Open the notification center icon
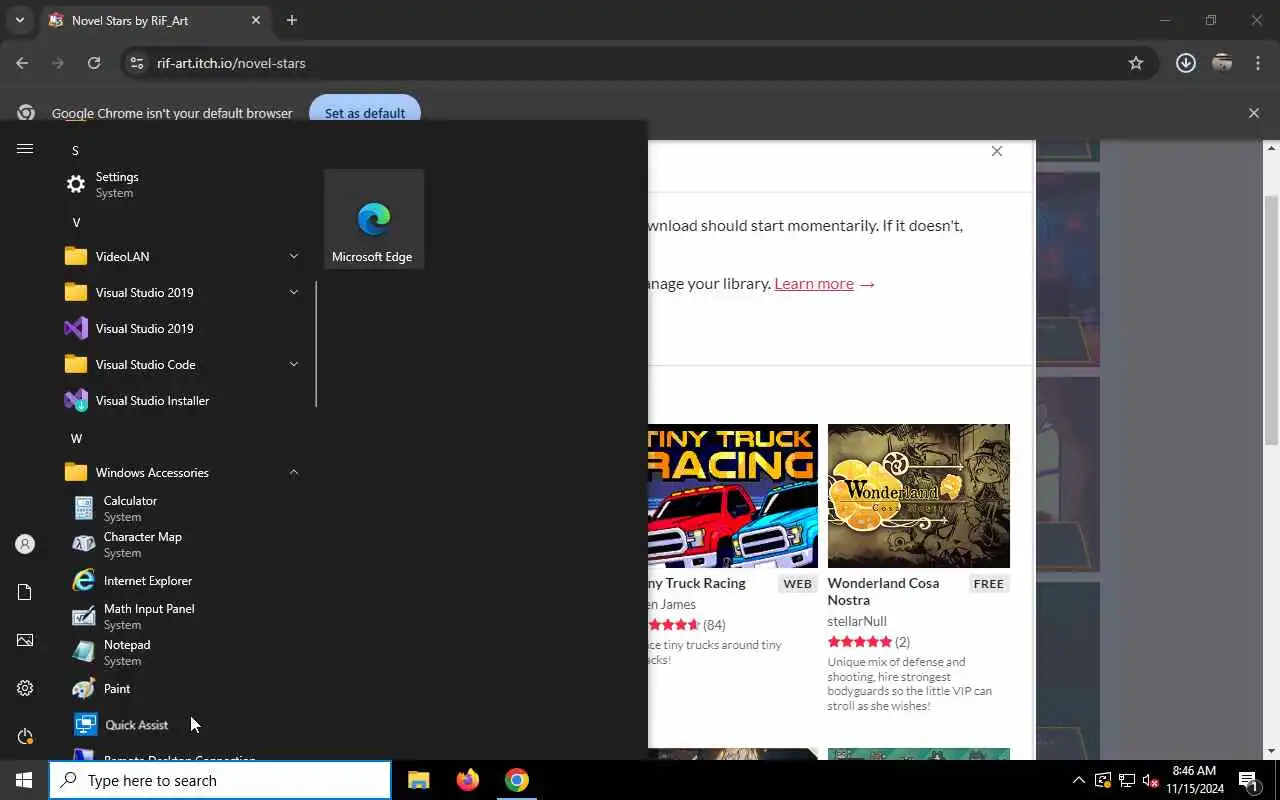Viewport: 1280px width, 800px height. click(x=1248, y=780)
